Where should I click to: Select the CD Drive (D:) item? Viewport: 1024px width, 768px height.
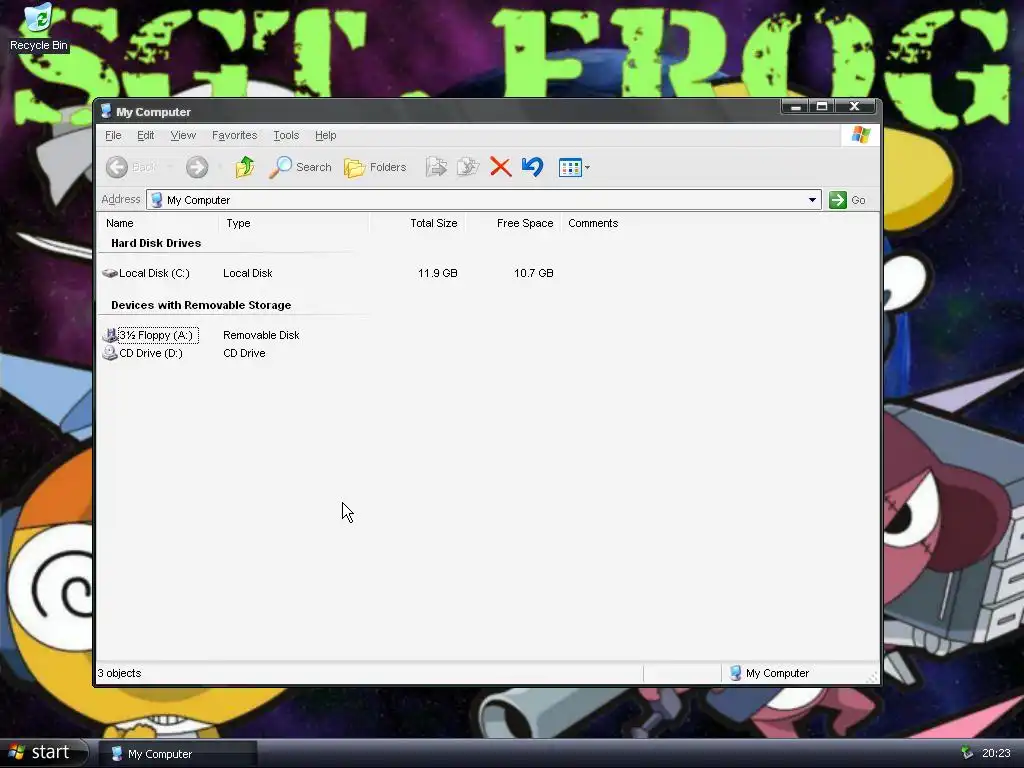pos(143,353)
